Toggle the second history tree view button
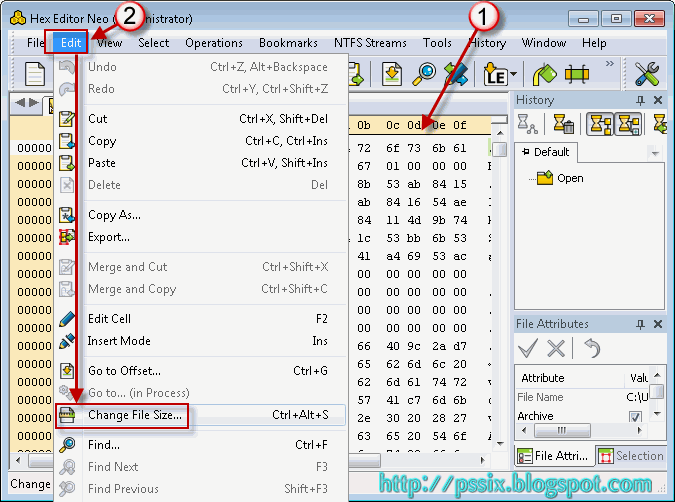Screen dimensions: 675x502 629,124
